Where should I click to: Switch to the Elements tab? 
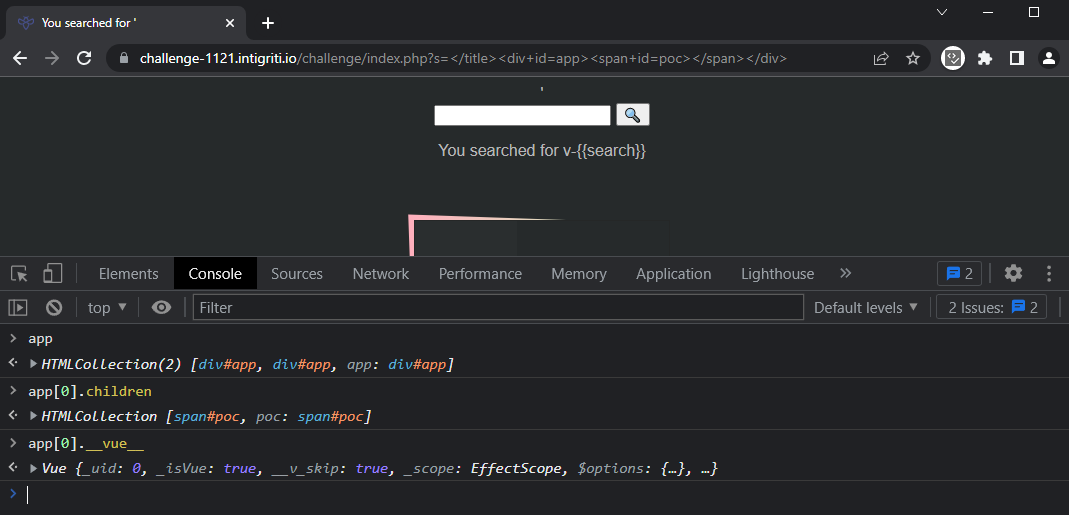pos(128,273)
